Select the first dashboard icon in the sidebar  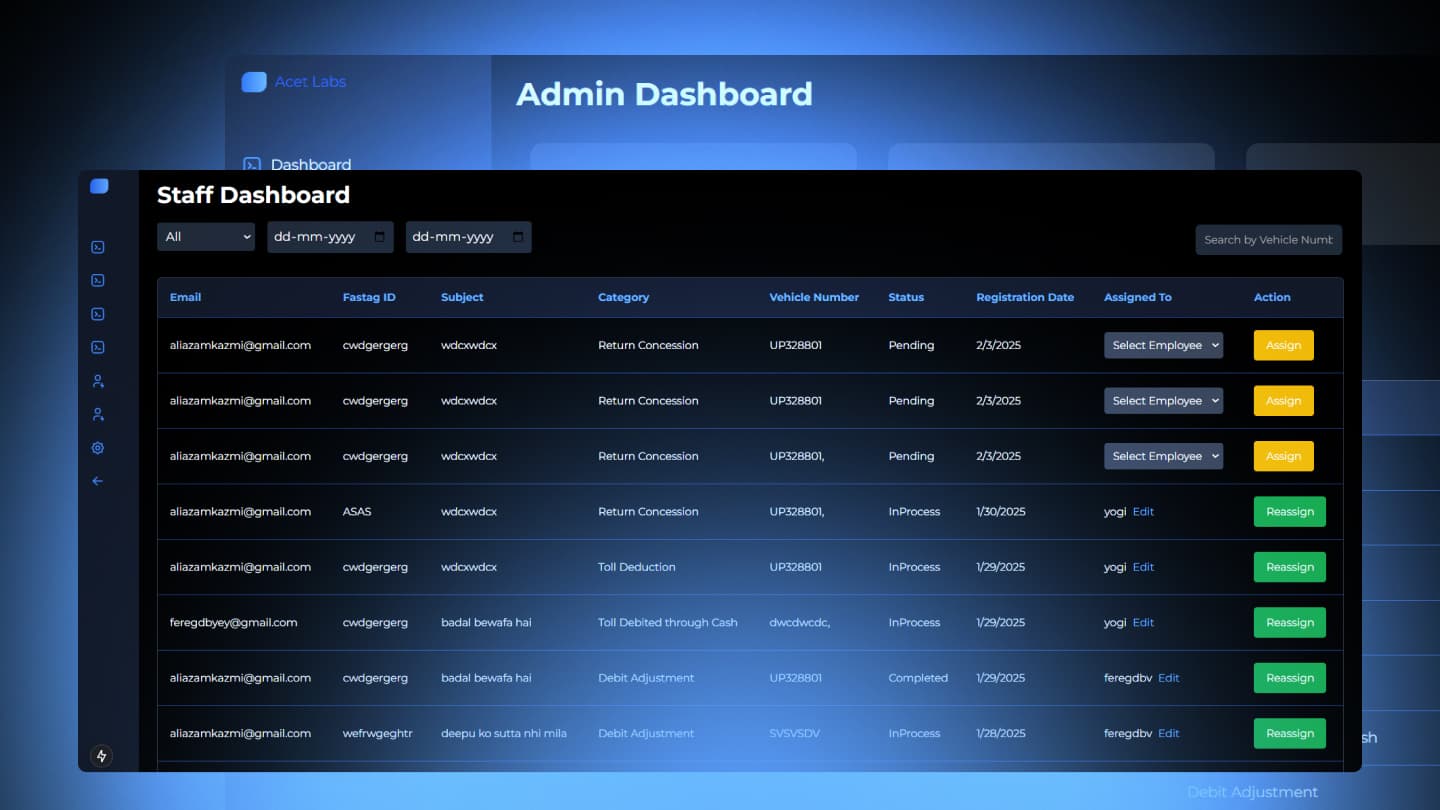click(97, 247)
